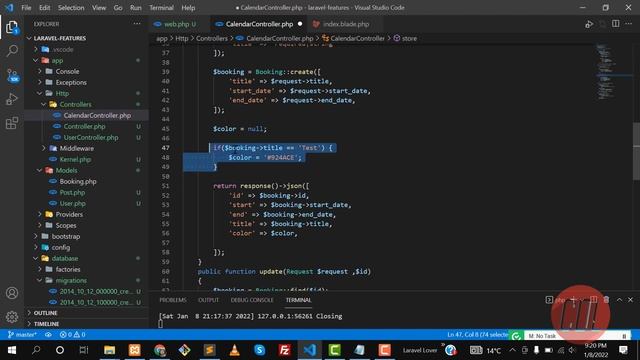Switch to the index.blade.php tab

coord(346,24)
